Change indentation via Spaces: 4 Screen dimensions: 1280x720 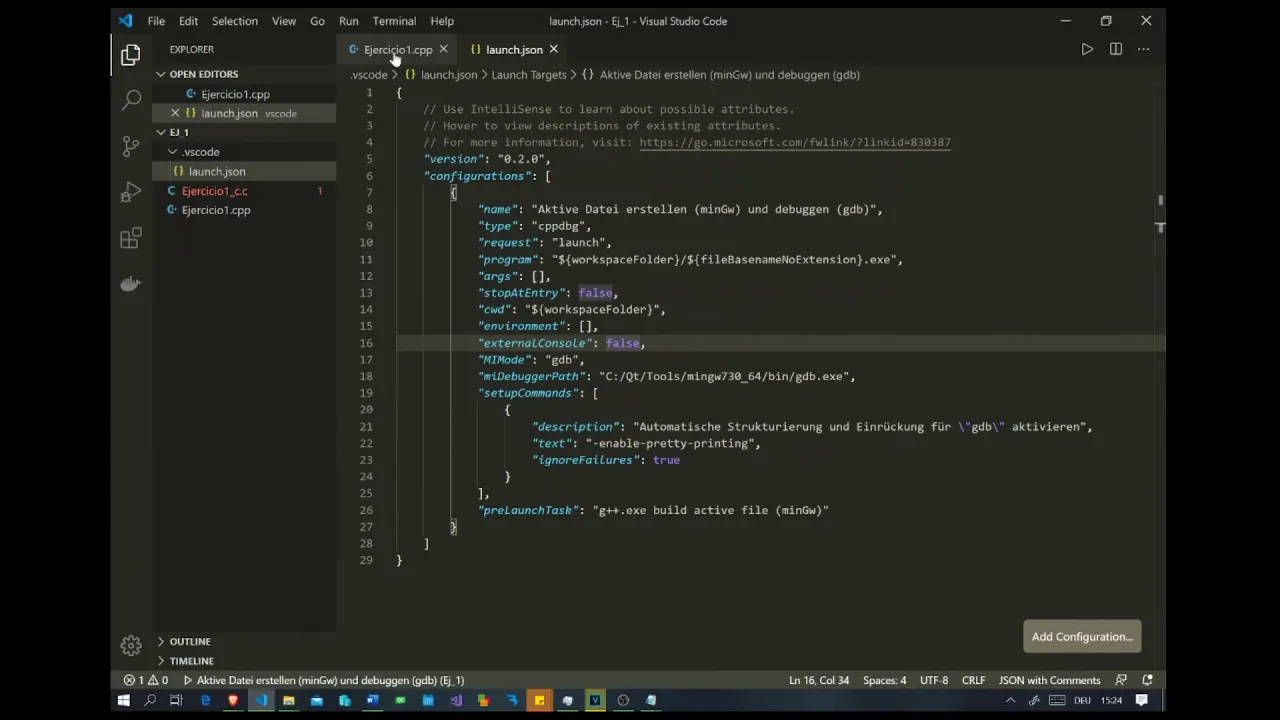pos(884,680)
